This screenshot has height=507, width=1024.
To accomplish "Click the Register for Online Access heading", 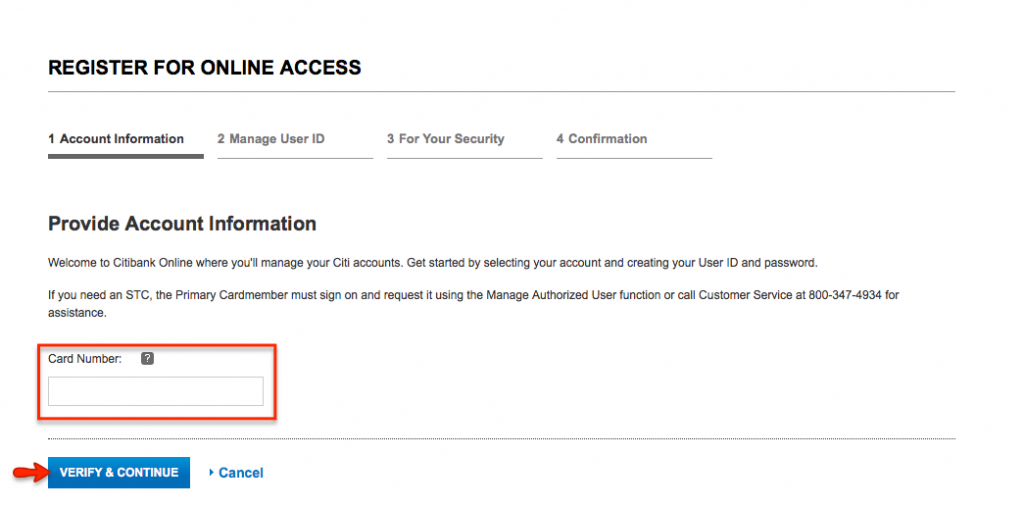I will click(x=205, y=68).
